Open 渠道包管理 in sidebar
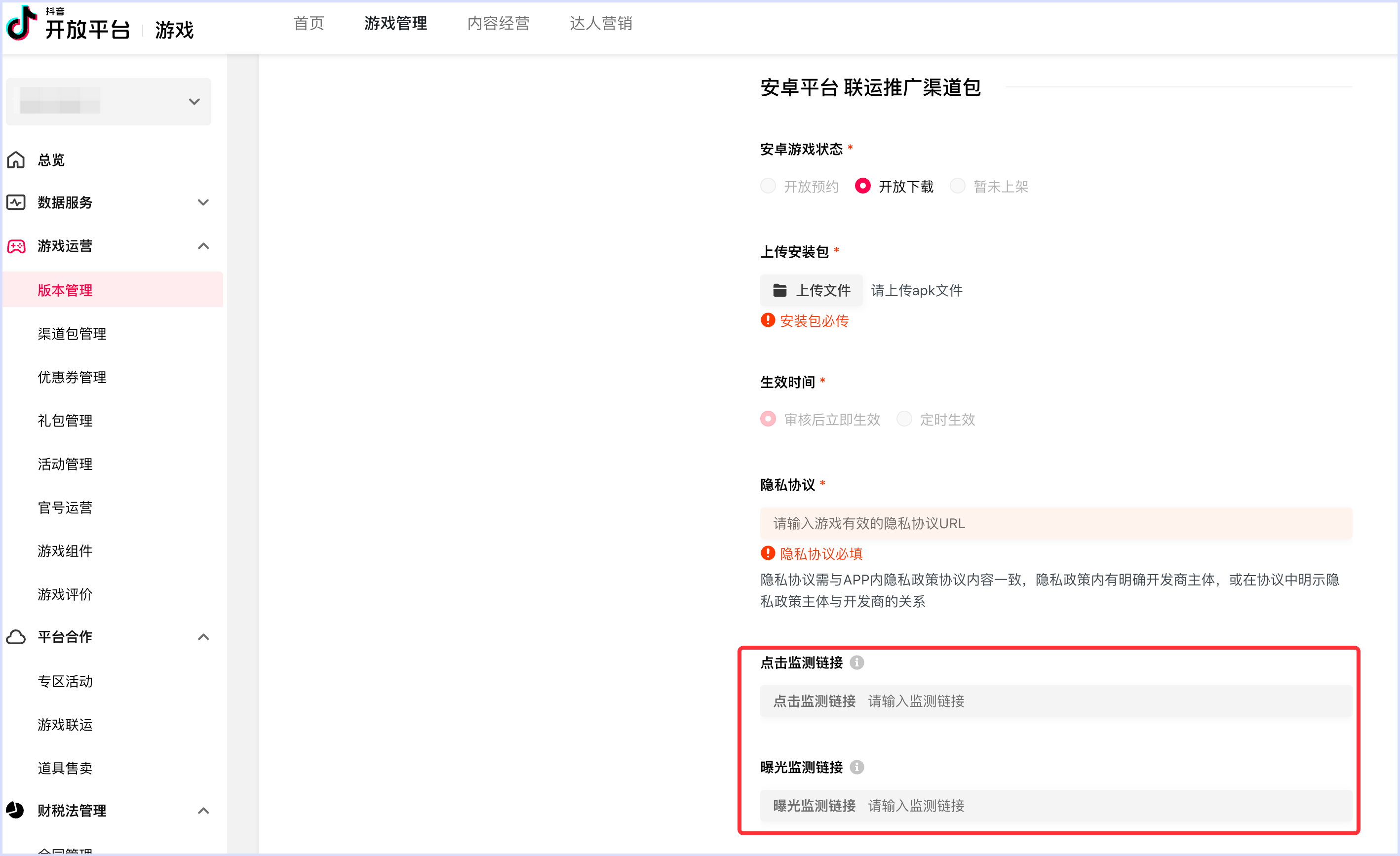The width and height of the screenshot is (1400, 856). [72, 334]
